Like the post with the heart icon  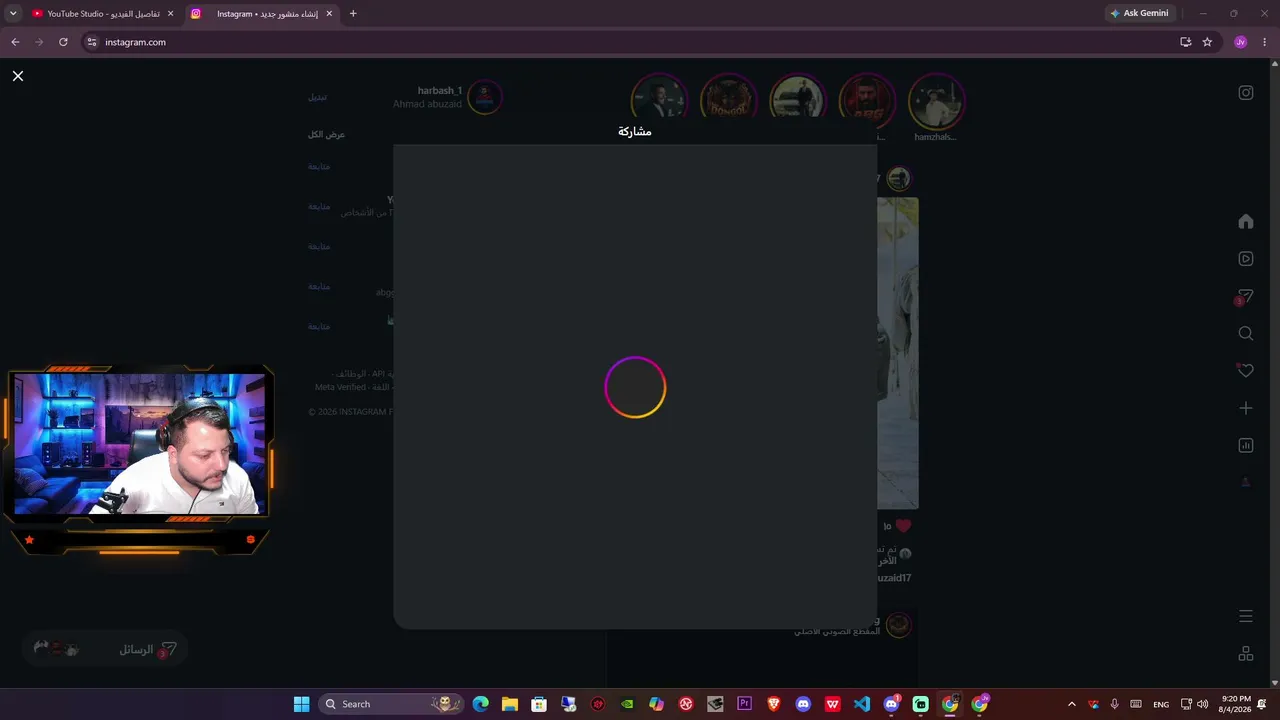(x=903, y=526)
